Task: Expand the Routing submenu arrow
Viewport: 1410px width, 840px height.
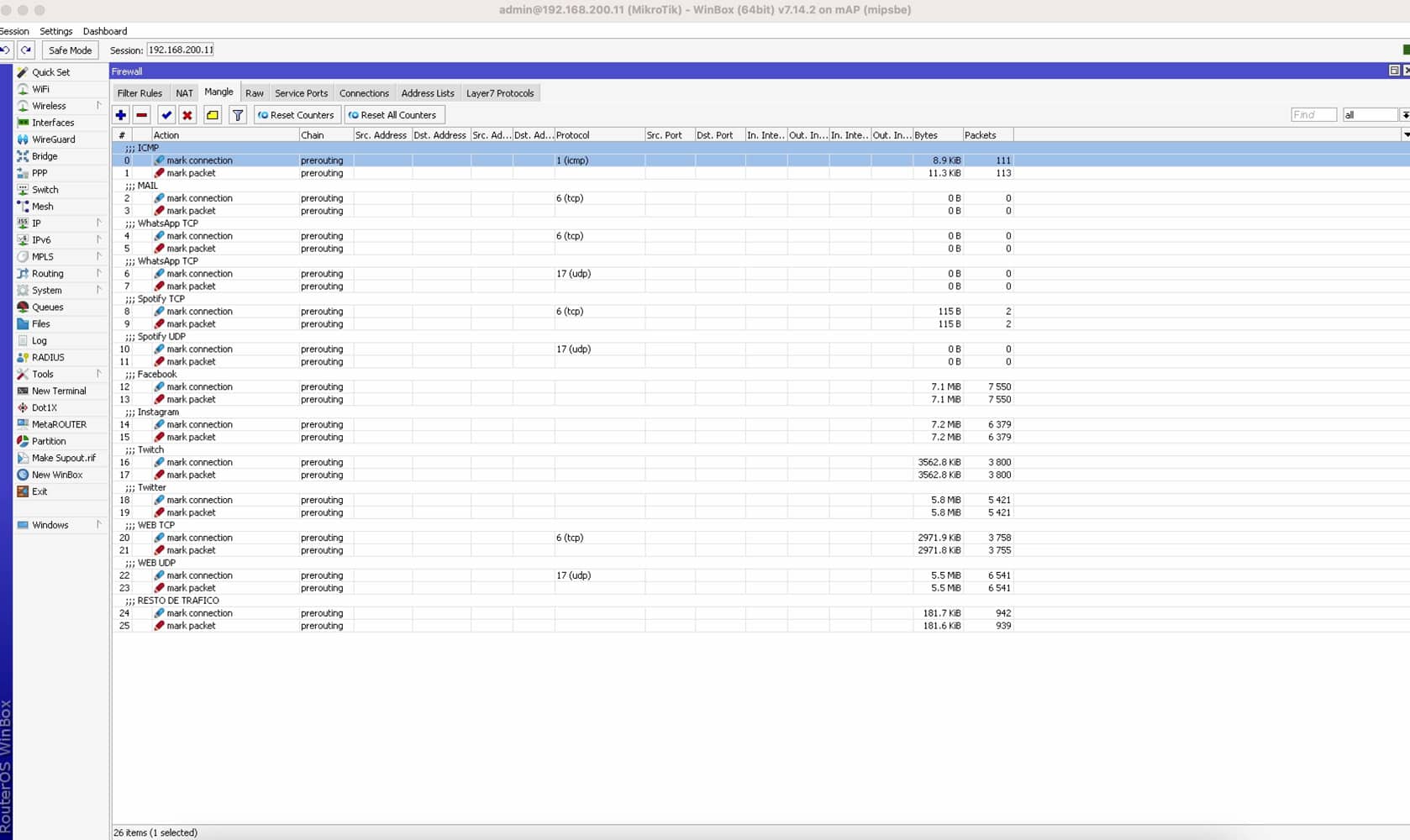Action: [x=98, y=274]
